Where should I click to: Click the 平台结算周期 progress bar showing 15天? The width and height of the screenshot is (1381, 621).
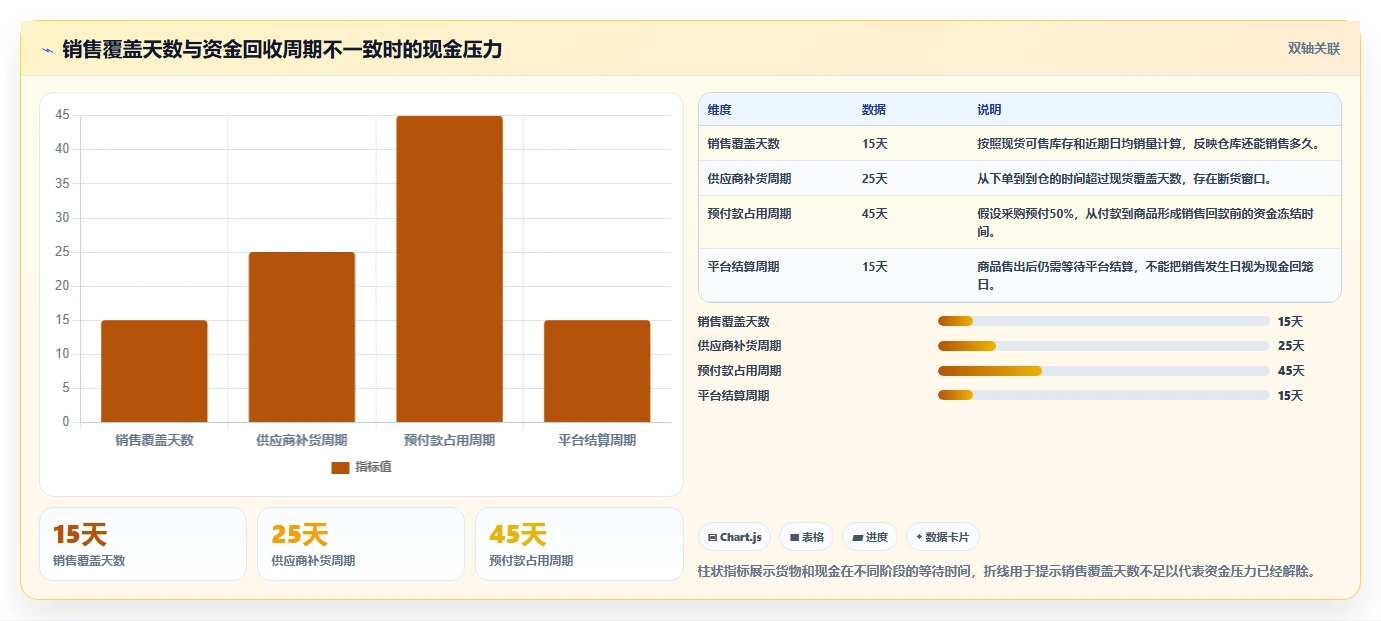click(1104, 396)
